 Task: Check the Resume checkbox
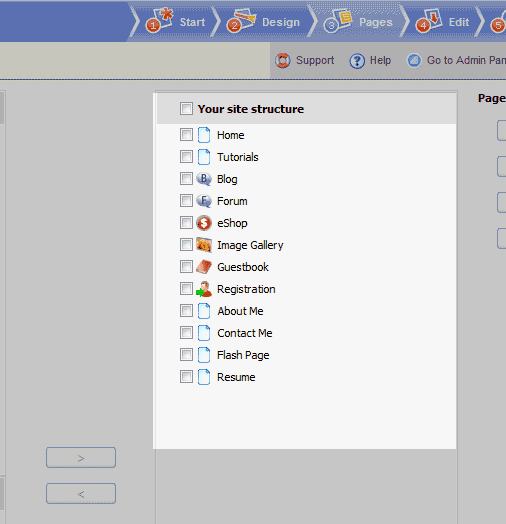[x=186, y=377]
